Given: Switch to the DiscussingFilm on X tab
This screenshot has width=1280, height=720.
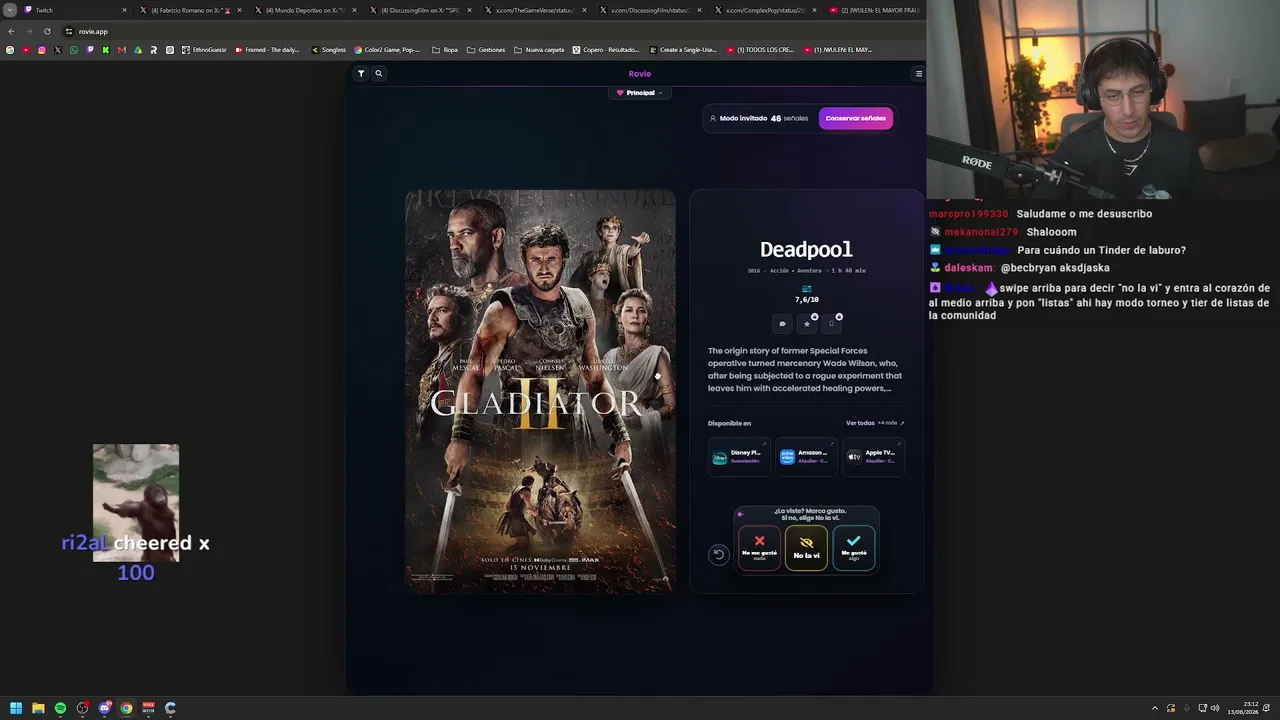Looking at the screenshot, I should click(419, 10).
